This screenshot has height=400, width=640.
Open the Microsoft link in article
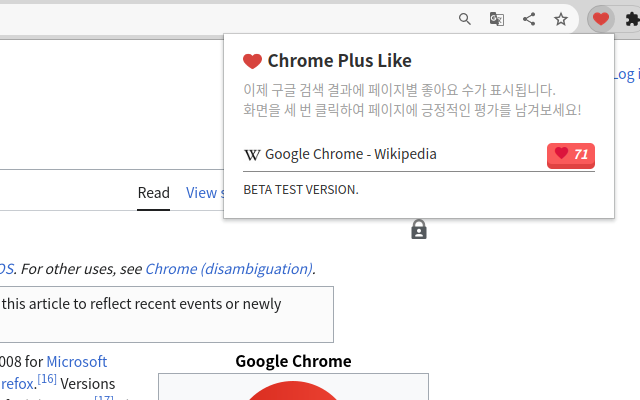coord(77,362)
